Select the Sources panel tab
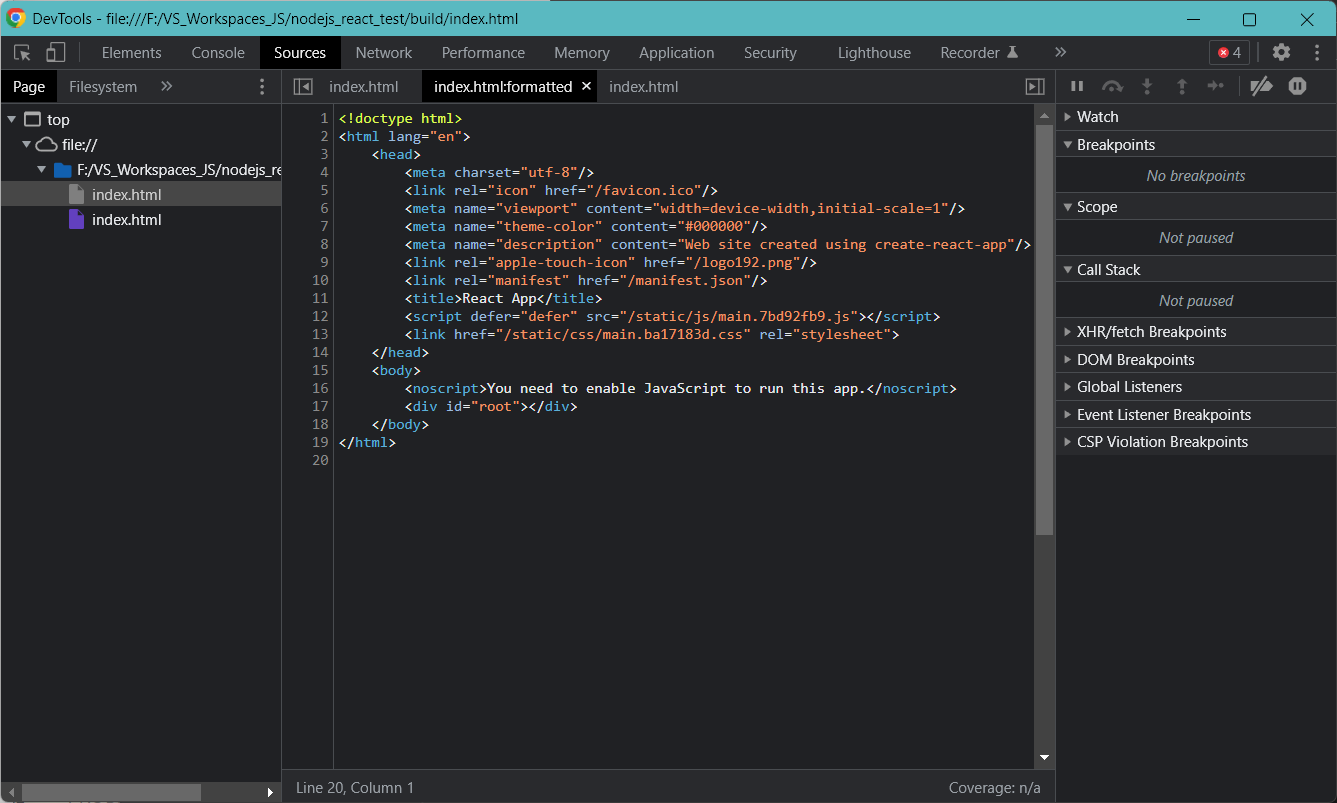The image size is (1337, 803). (x=300, y=53)
